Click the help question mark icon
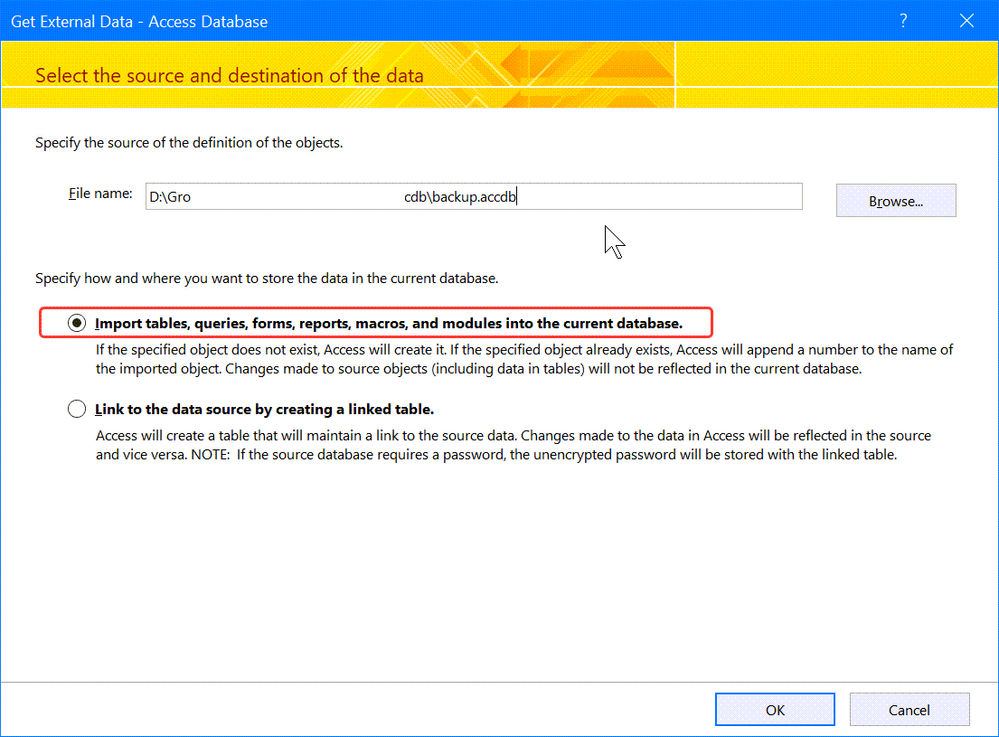Image resolution: width=999 pixels, height=737 pixels. (x=903, y=21)
